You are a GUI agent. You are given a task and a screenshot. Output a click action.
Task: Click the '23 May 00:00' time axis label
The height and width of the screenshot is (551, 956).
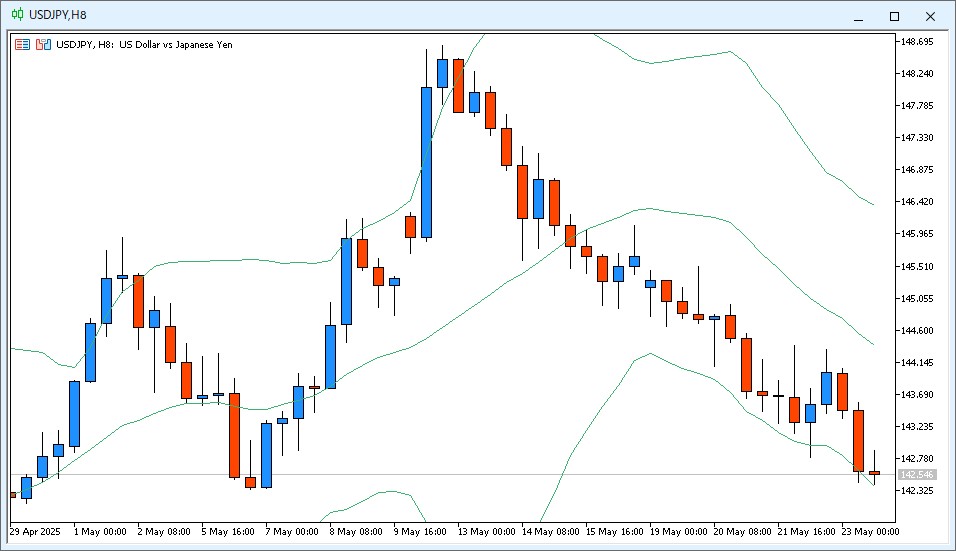pos(871,531)
